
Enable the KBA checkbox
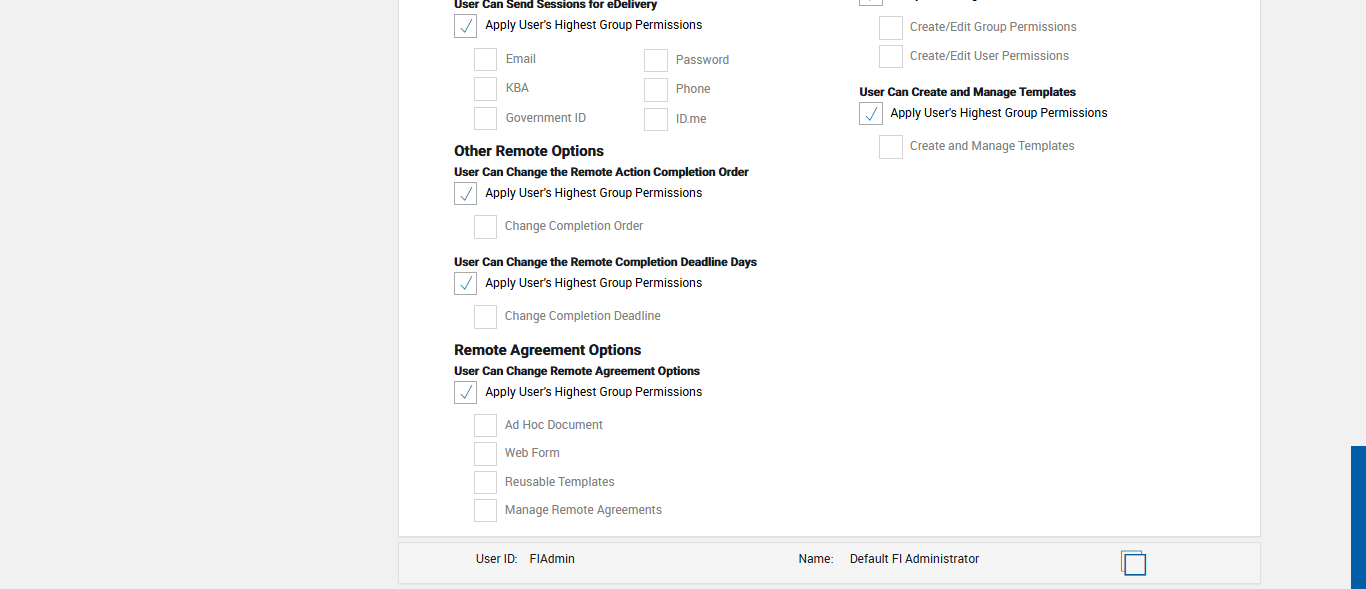point(485,89)
